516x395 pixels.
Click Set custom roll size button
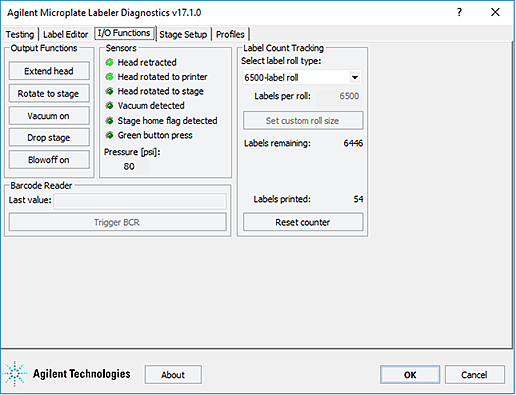(x=303, y=121)
